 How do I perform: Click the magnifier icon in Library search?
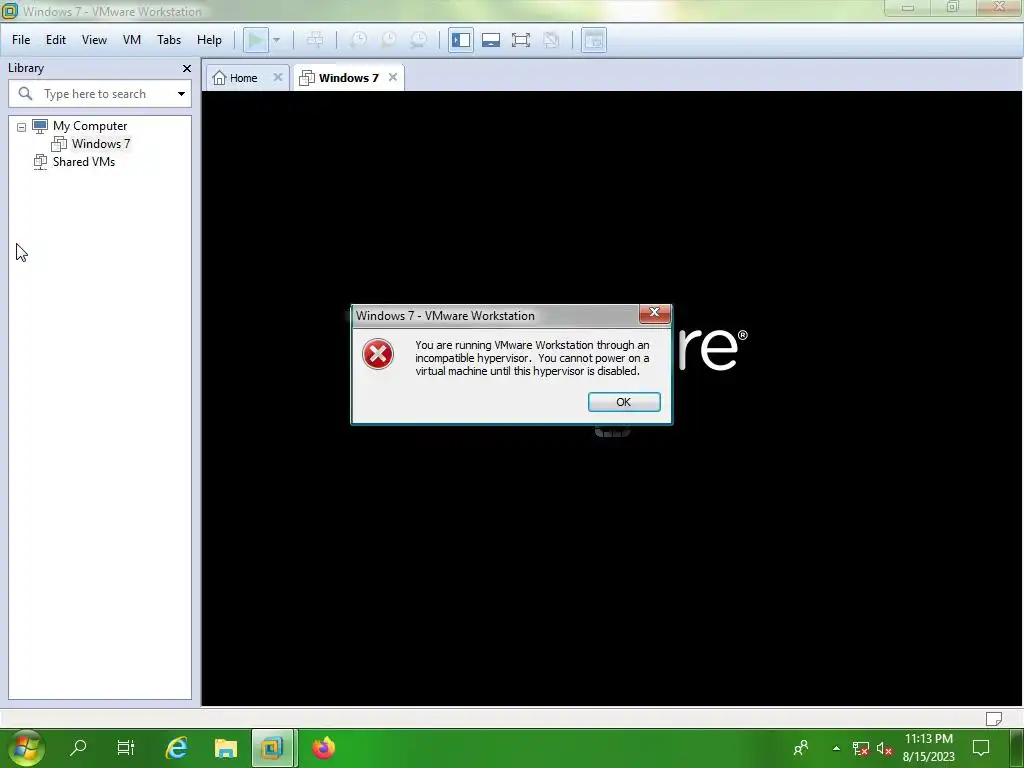25,93
